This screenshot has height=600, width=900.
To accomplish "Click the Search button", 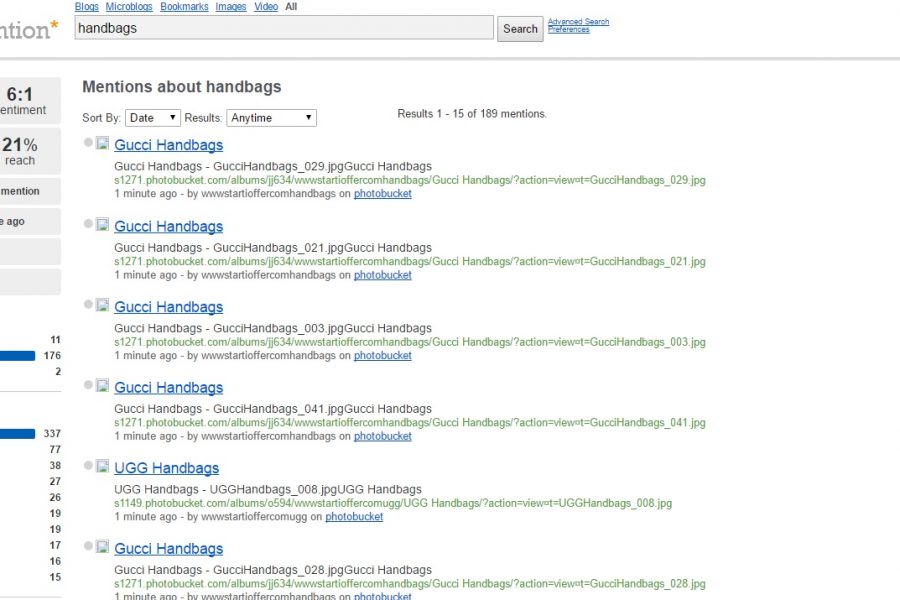I will [520, 29].
